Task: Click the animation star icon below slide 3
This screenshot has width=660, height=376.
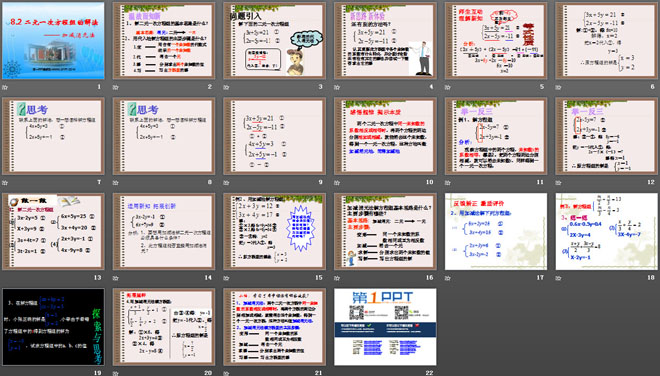Action: pos(226,87)
